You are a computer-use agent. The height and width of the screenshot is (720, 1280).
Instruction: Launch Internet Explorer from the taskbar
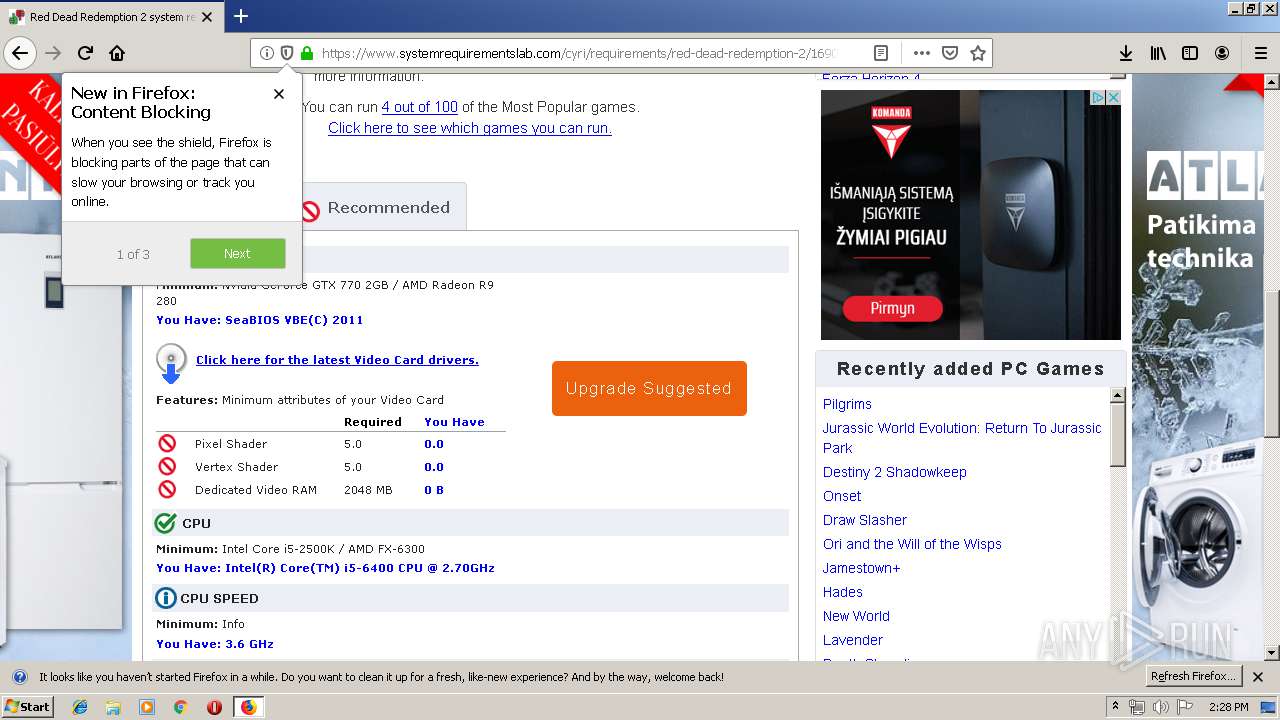[x=80, y=707]
